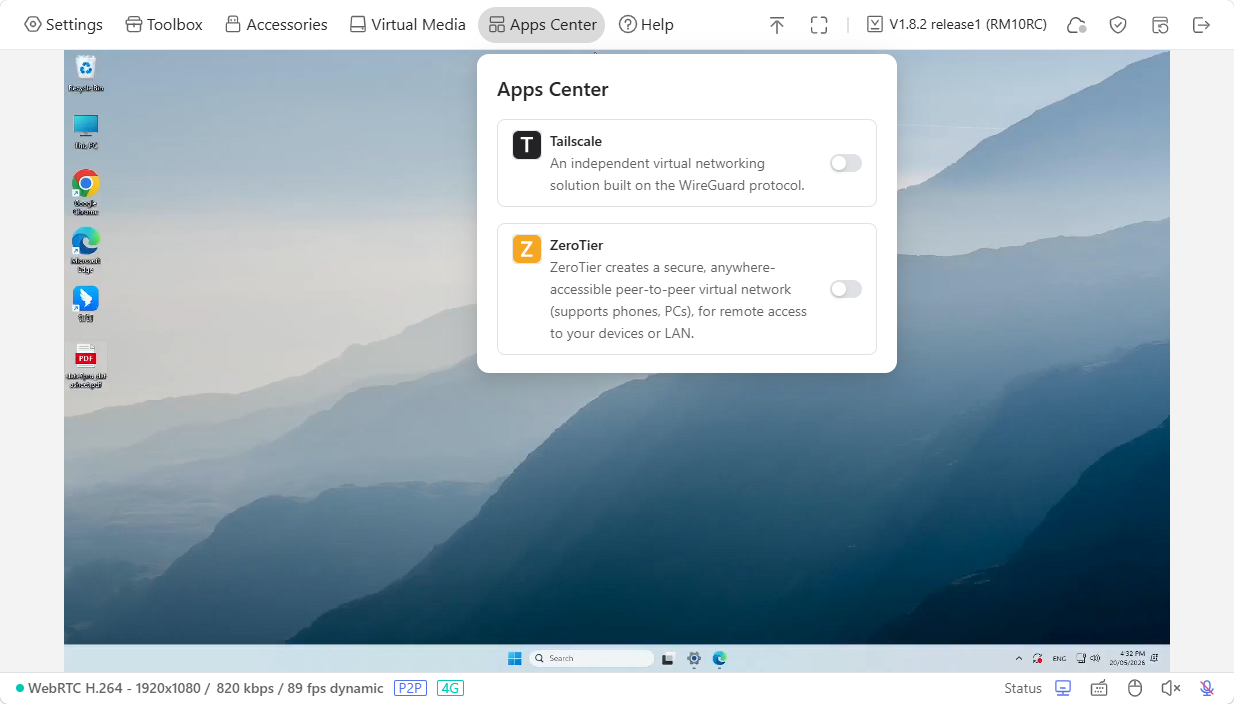Open Recycle Bin on the remote desktop
The height and width of the screenshot is (704, 1234).
(86, 74)
